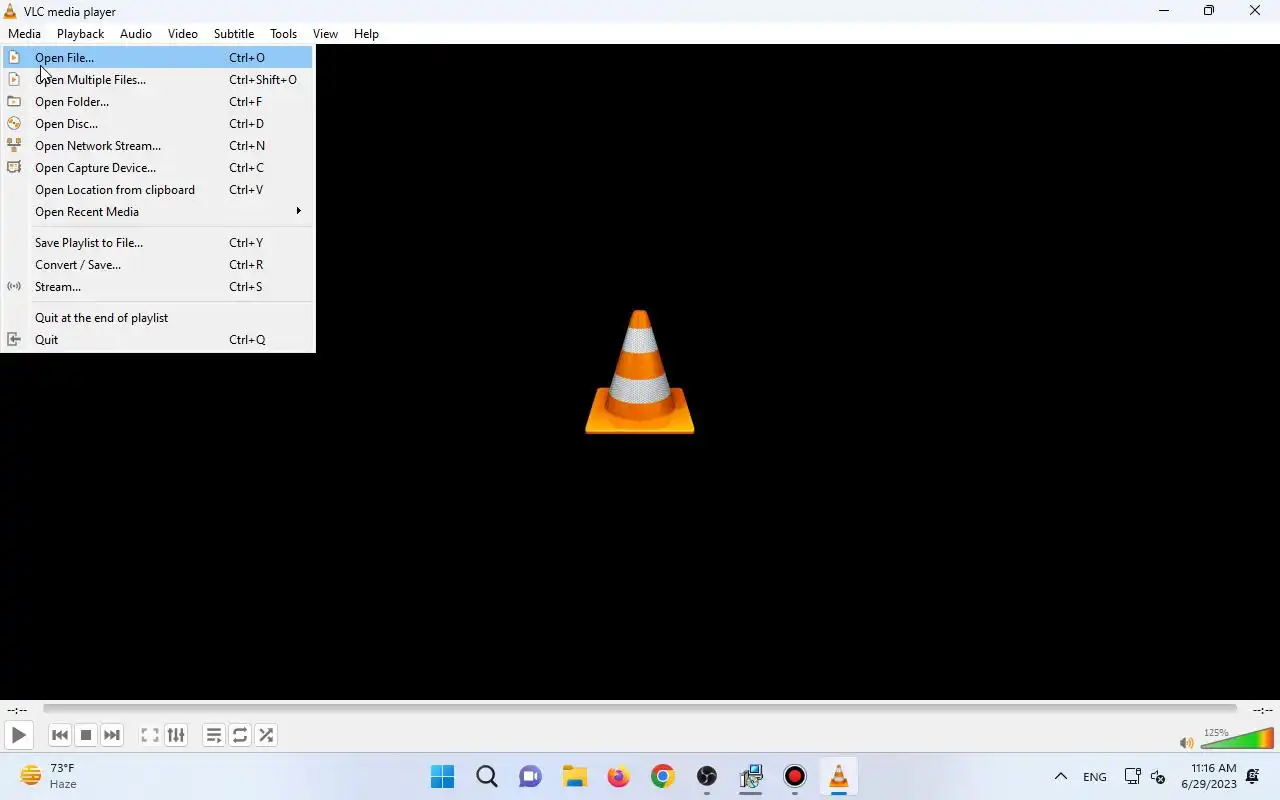Open the Tools menu
1280x800 pixels.
(x=284, y=34)
